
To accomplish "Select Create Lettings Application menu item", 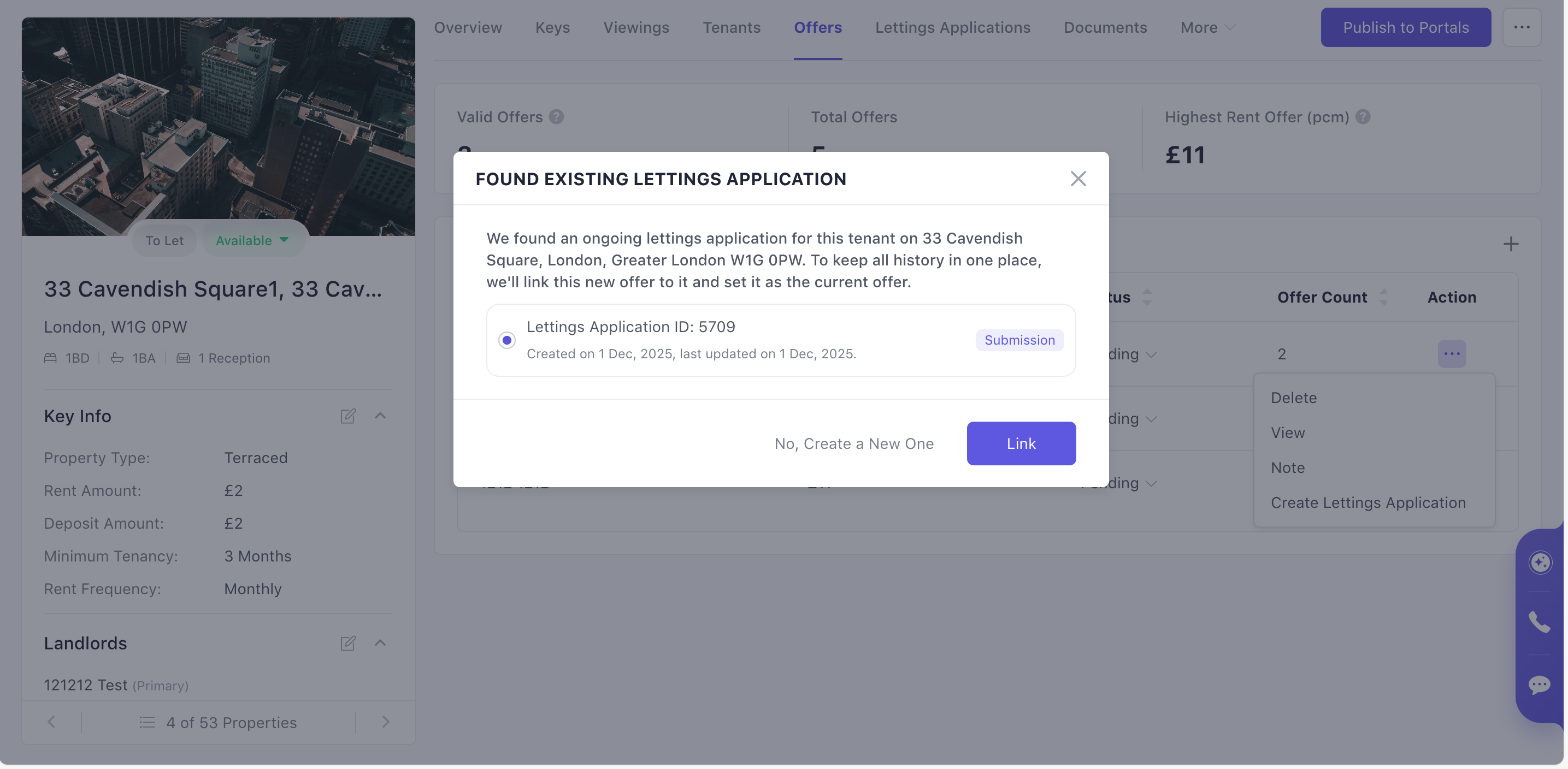I will click(x=1367, y=502).
